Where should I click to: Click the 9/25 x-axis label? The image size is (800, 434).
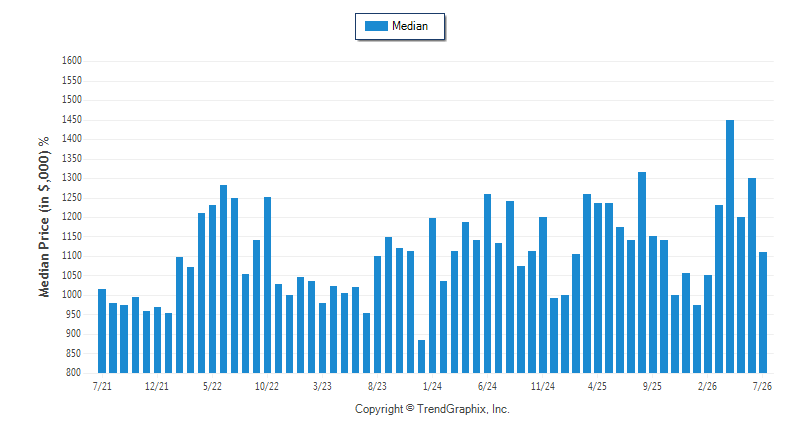point(653,386)
